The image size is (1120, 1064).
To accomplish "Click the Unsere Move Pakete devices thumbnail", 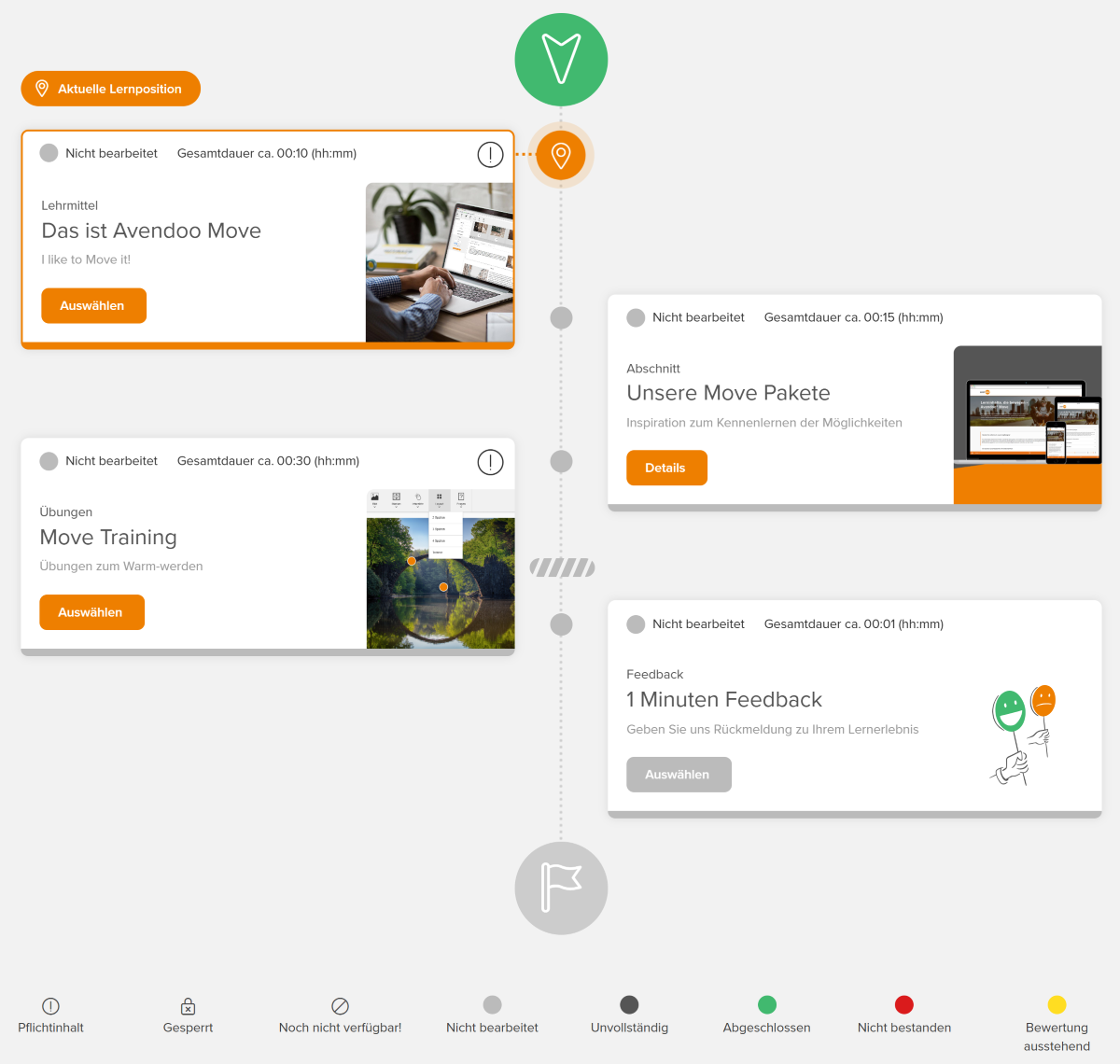I will point(1027,425).
